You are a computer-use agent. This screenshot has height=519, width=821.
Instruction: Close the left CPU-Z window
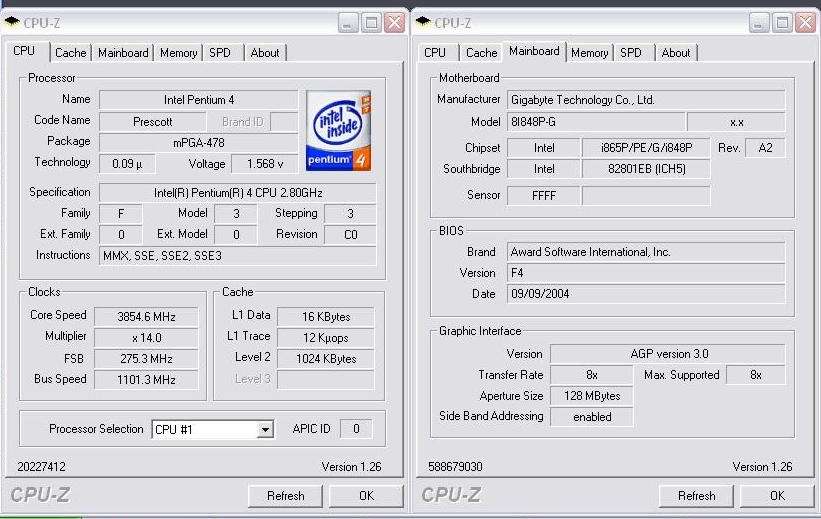coord(394,23)
